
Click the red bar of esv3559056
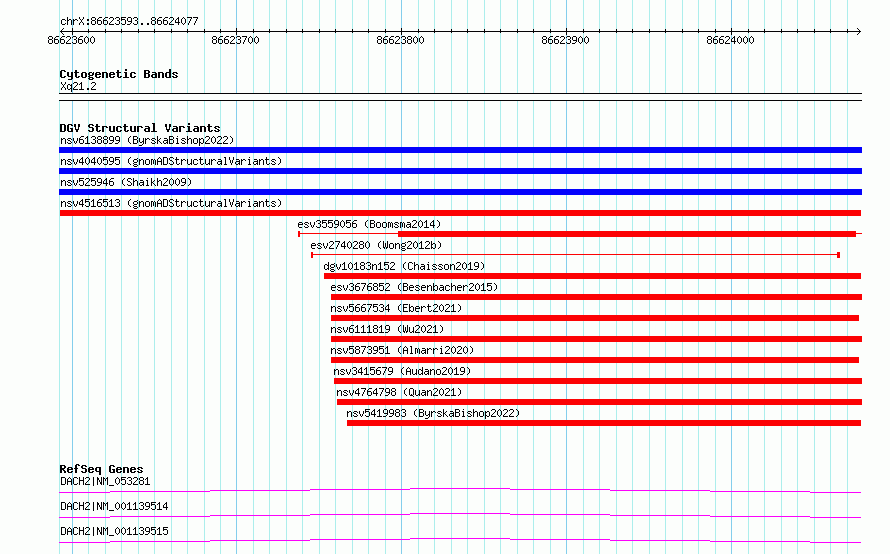point(627,234)
